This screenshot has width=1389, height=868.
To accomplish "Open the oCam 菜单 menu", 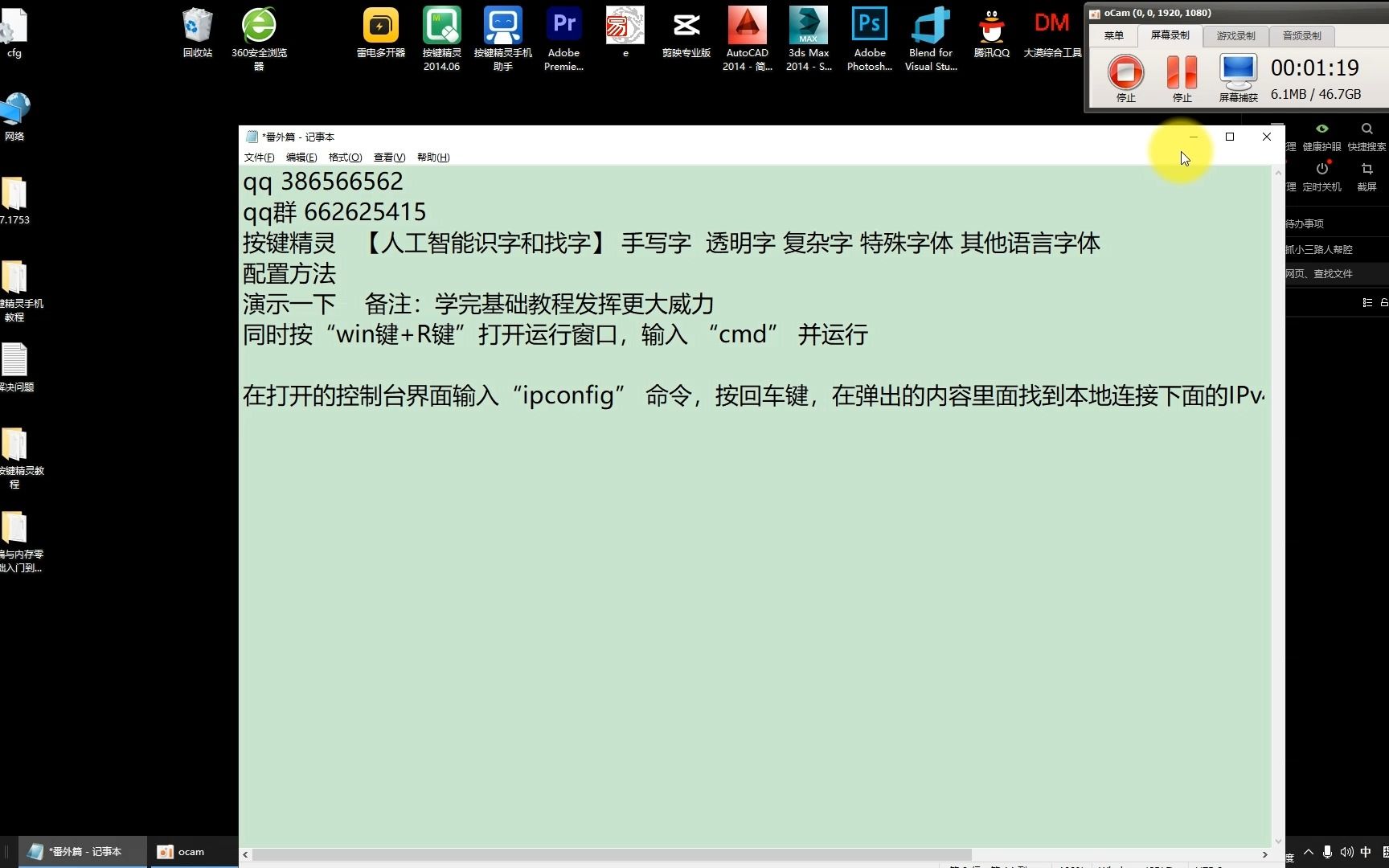I will point(1113,35).
